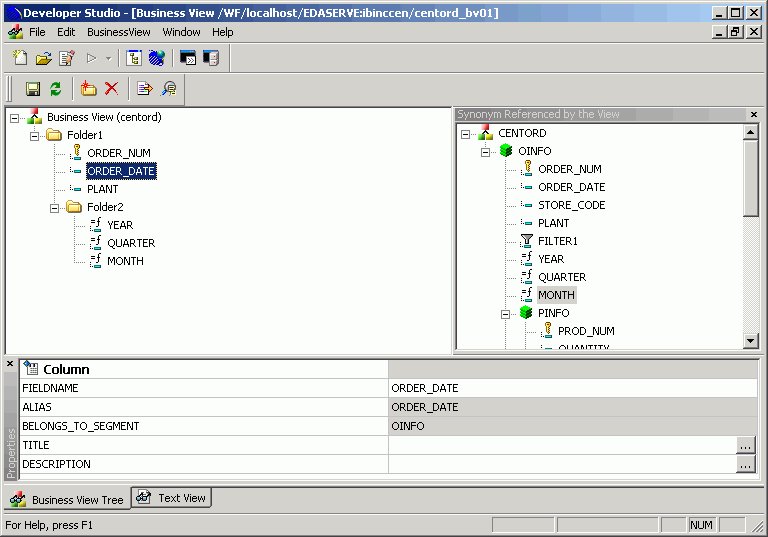Click the green Refresh arrows icon
This screenshot has width=768, height=537.
pyautogui.click(x=56, y=88)
